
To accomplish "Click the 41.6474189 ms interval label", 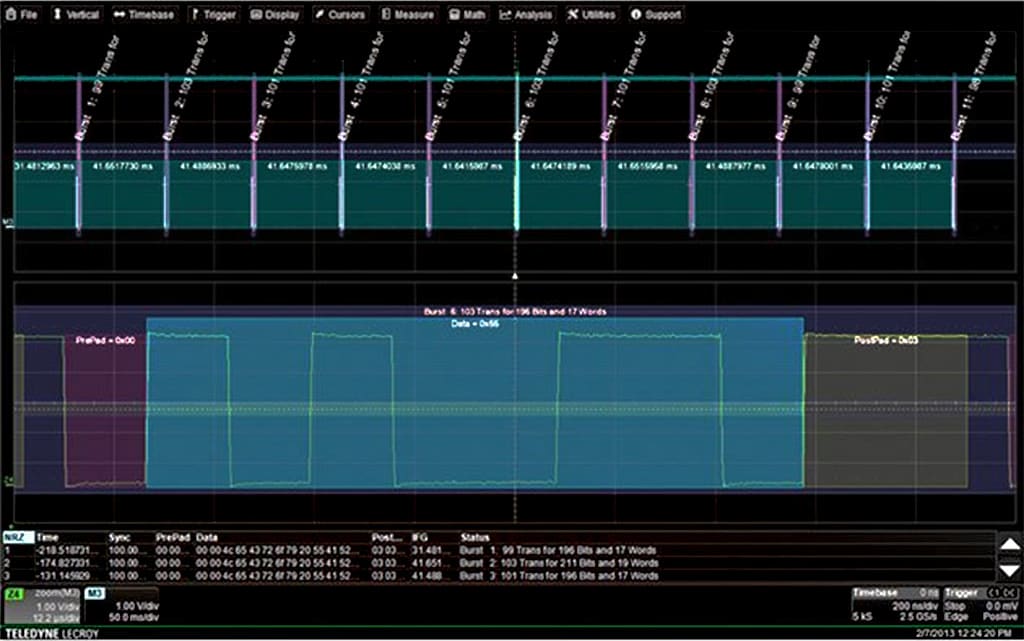I will (x=560, y=166).
